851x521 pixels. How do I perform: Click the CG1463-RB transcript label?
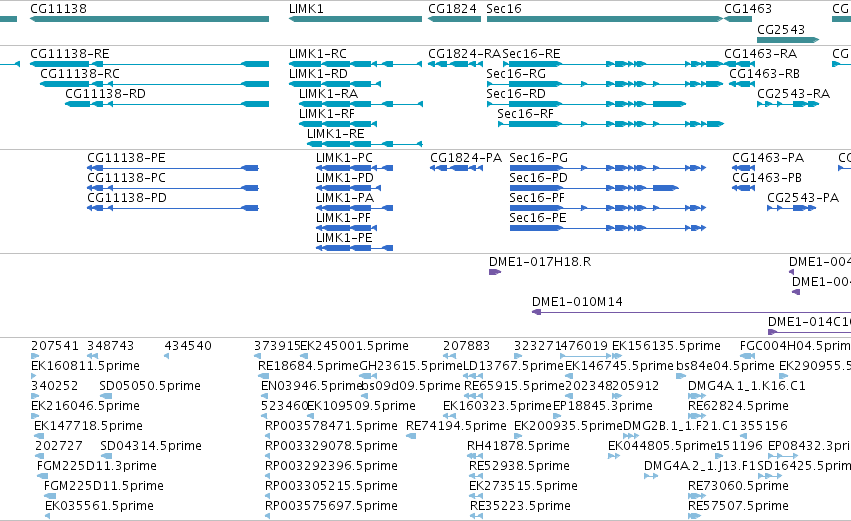(x=764, y=74)
